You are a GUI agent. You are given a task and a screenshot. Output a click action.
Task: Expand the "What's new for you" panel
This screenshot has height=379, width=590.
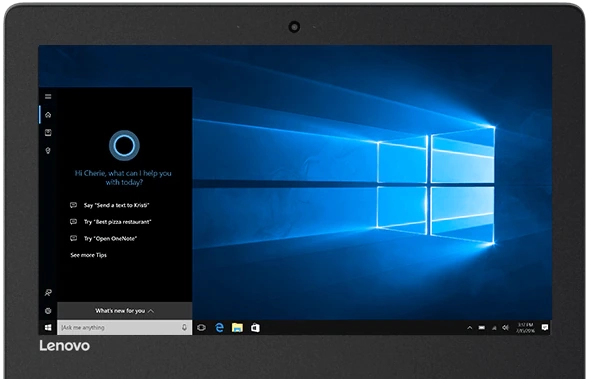click(125, 311)
